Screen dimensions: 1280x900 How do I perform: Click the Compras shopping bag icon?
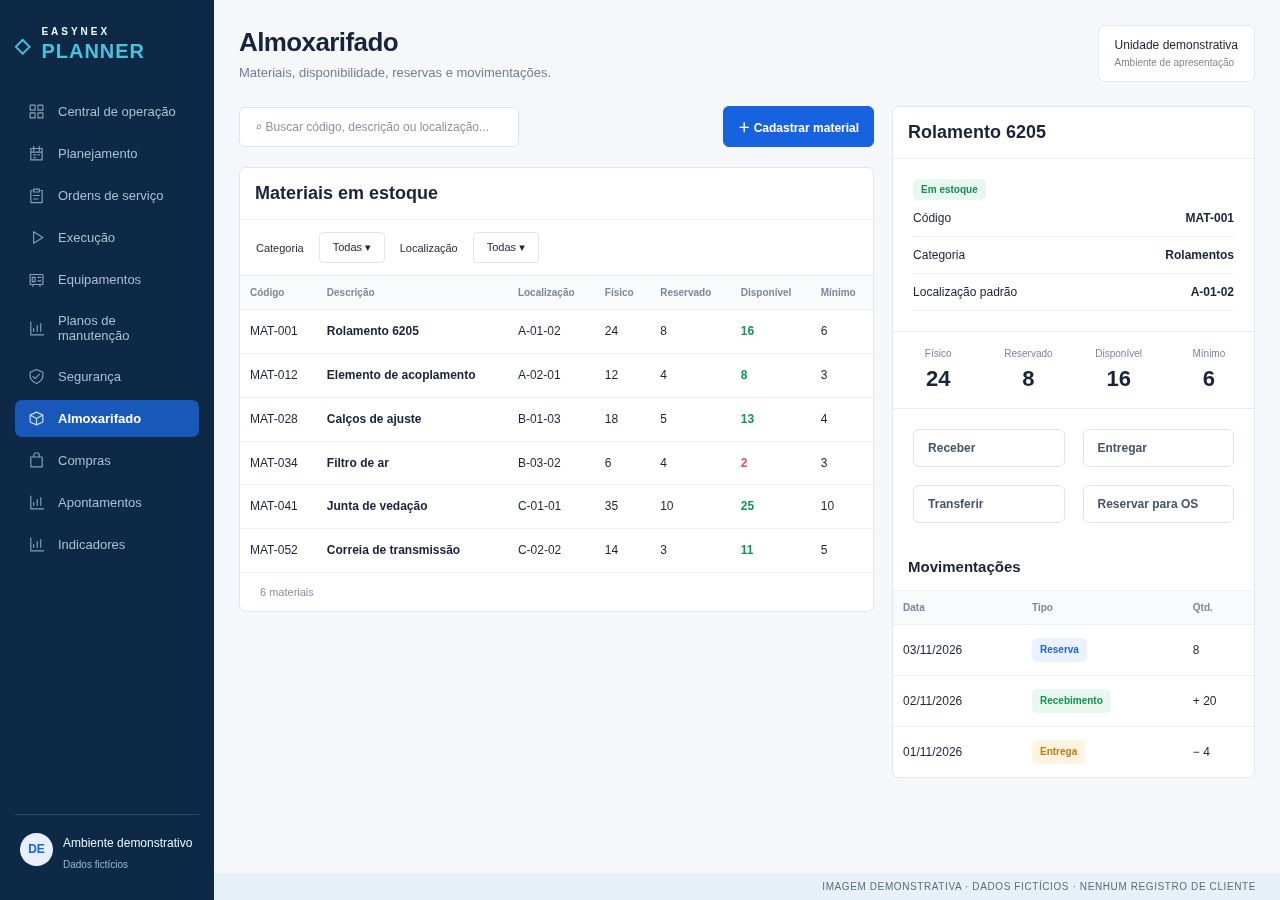click(x=36, y=460)
